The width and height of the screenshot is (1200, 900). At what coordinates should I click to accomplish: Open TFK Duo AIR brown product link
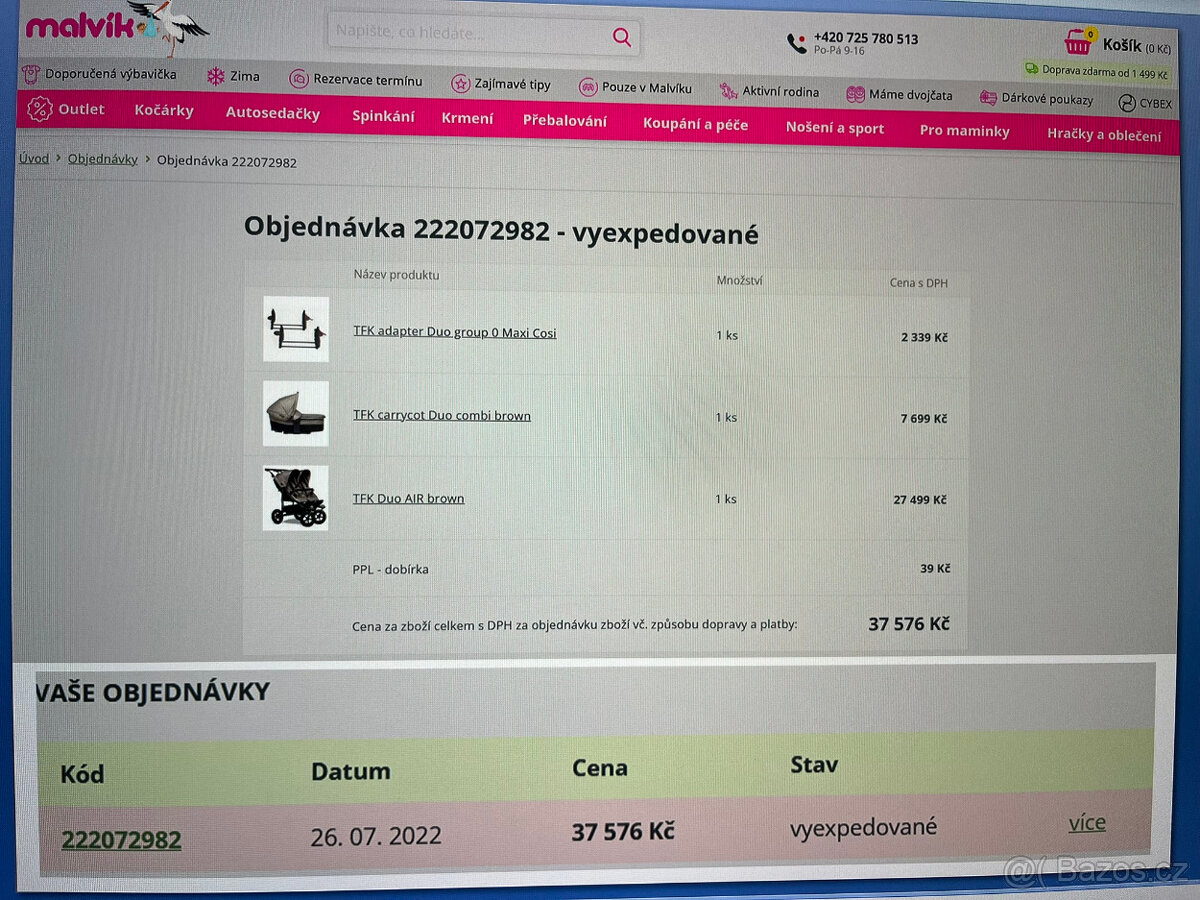(x=408, y=498)
